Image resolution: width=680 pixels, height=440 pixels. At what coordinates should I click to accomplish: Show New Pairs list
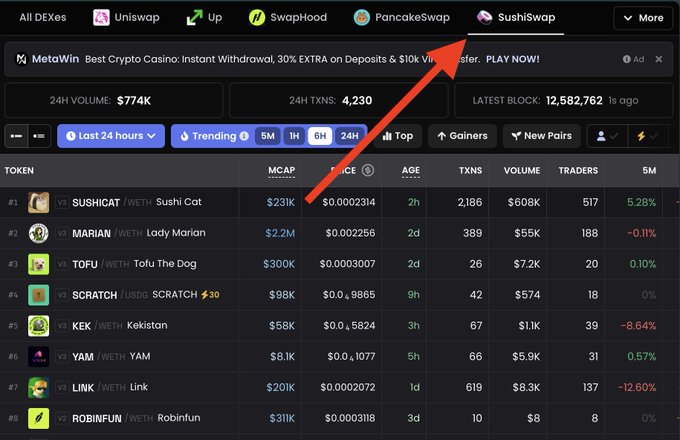coord(542,136)
